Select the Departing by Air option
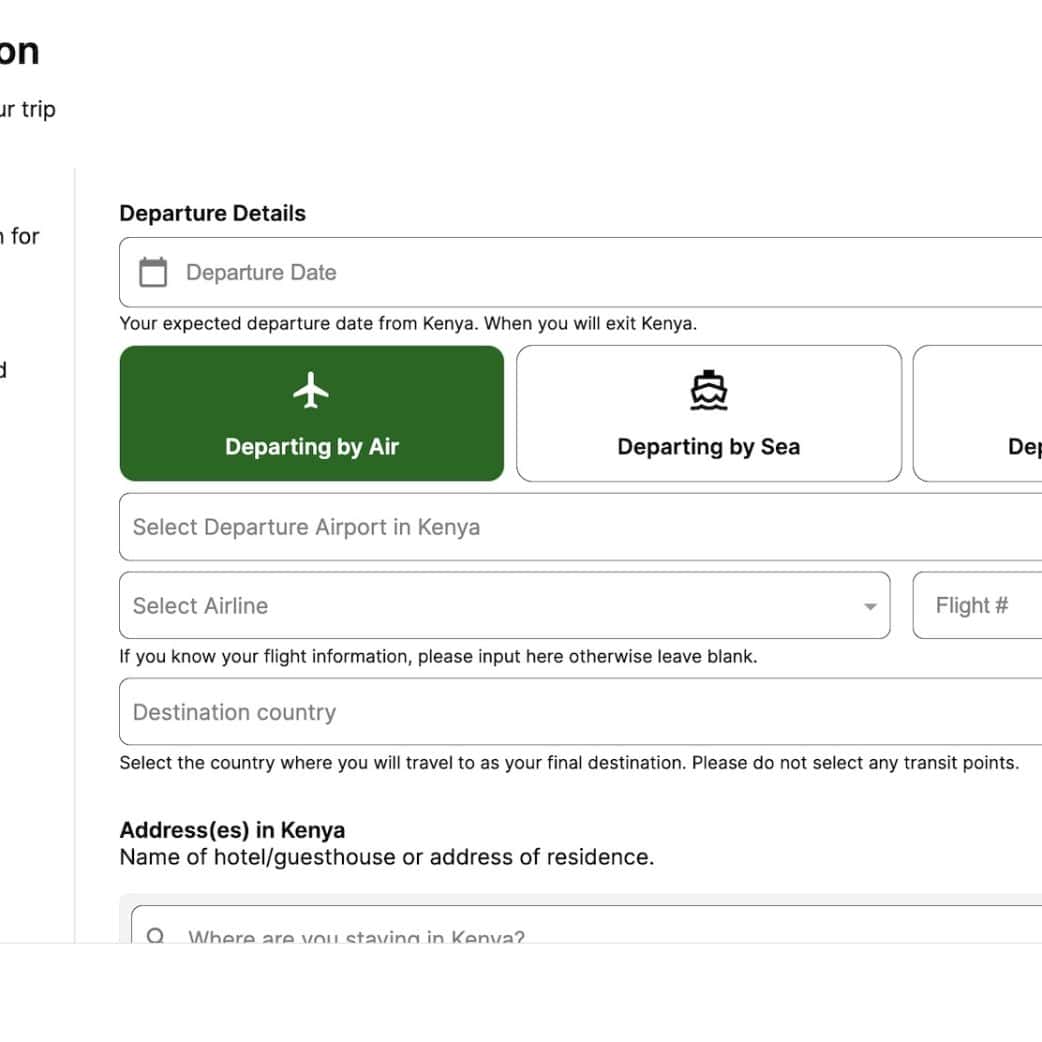The height and width of the screenshot is (1042, 1042). coord(311,414)
